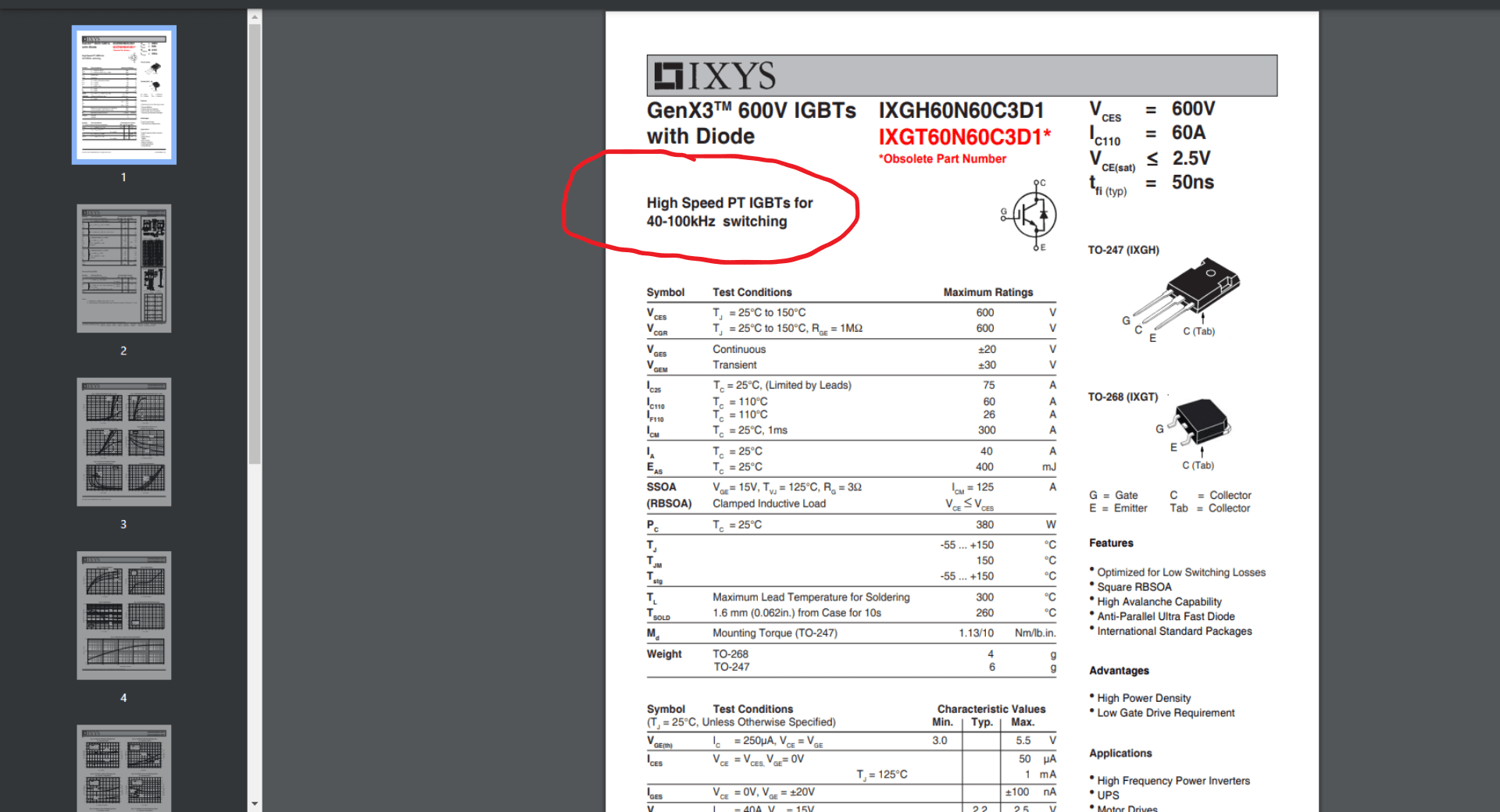This screenshot has height=812, width=1500.
Task: Click the 'SSOA' symbol label
Action: (661, 486)
